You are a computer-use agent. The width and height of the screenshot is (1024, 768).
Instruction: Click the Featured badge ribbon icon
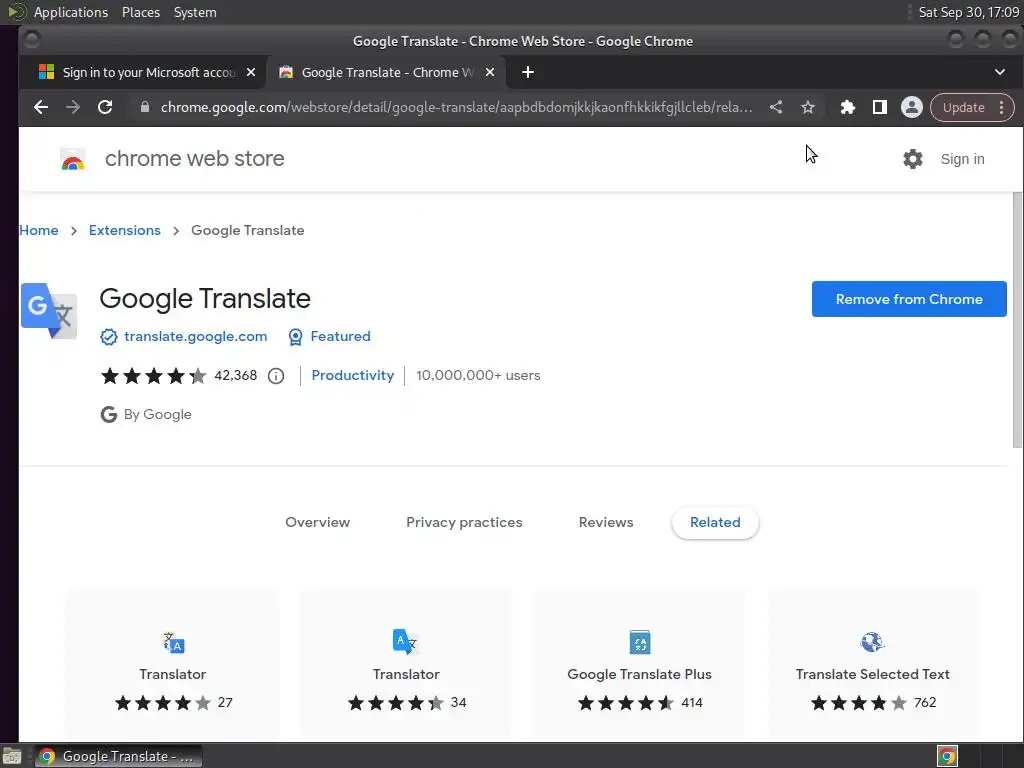(x=295, y=336)
